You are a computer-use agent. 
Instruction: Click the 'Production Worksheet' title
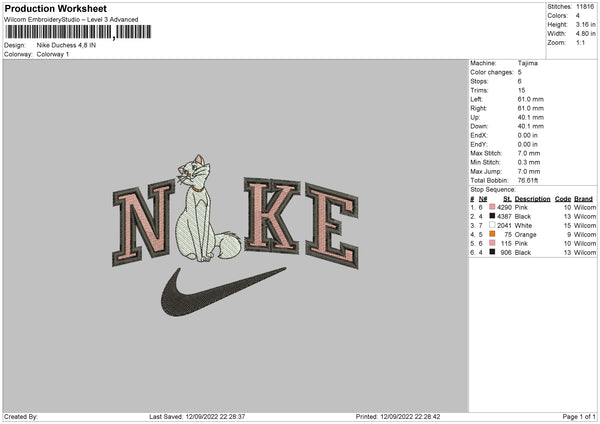coord(55,8)
